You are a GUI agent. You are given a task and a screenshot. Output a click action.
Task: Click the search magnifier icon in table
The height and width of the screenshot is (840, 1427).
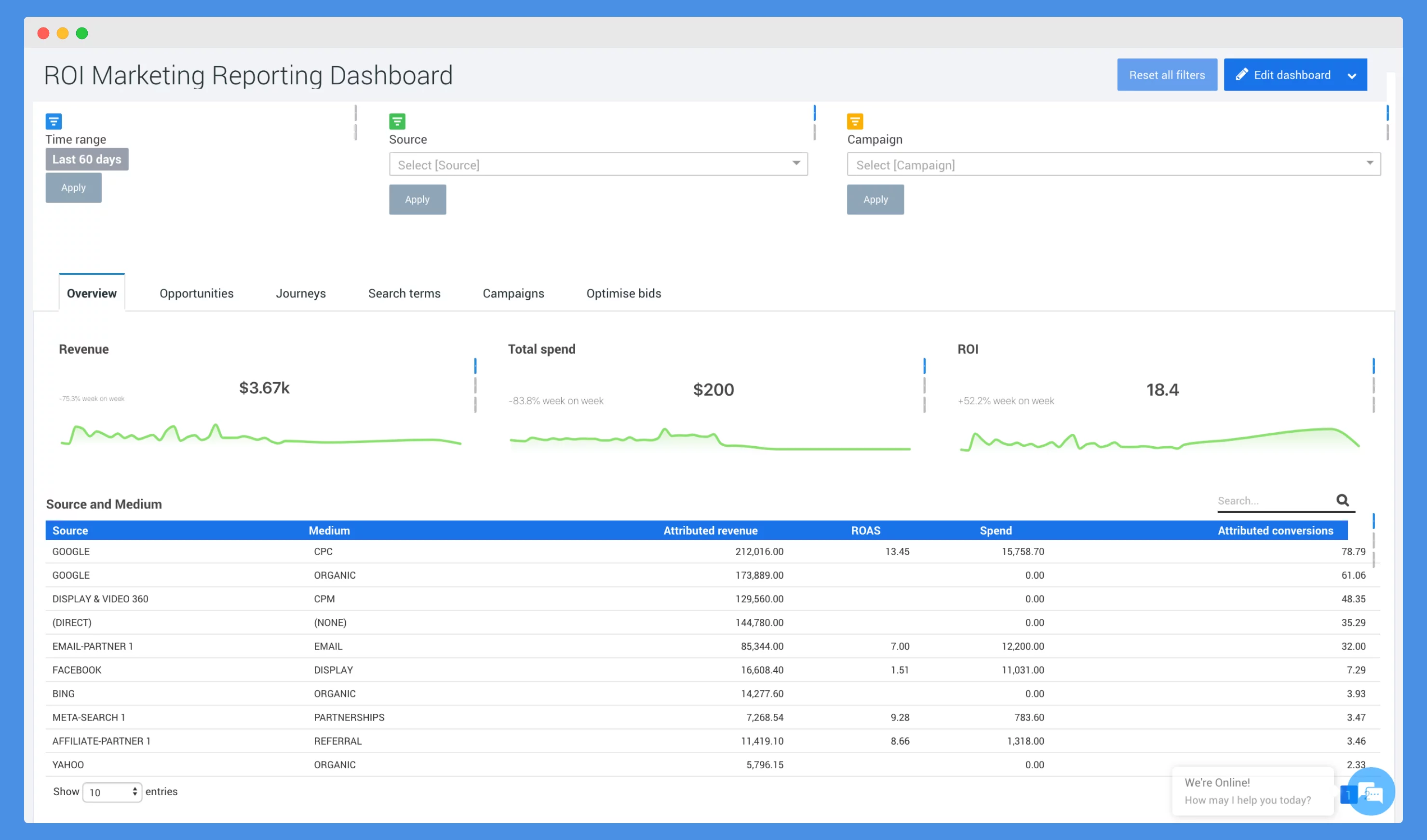(x=1343, y=500)
